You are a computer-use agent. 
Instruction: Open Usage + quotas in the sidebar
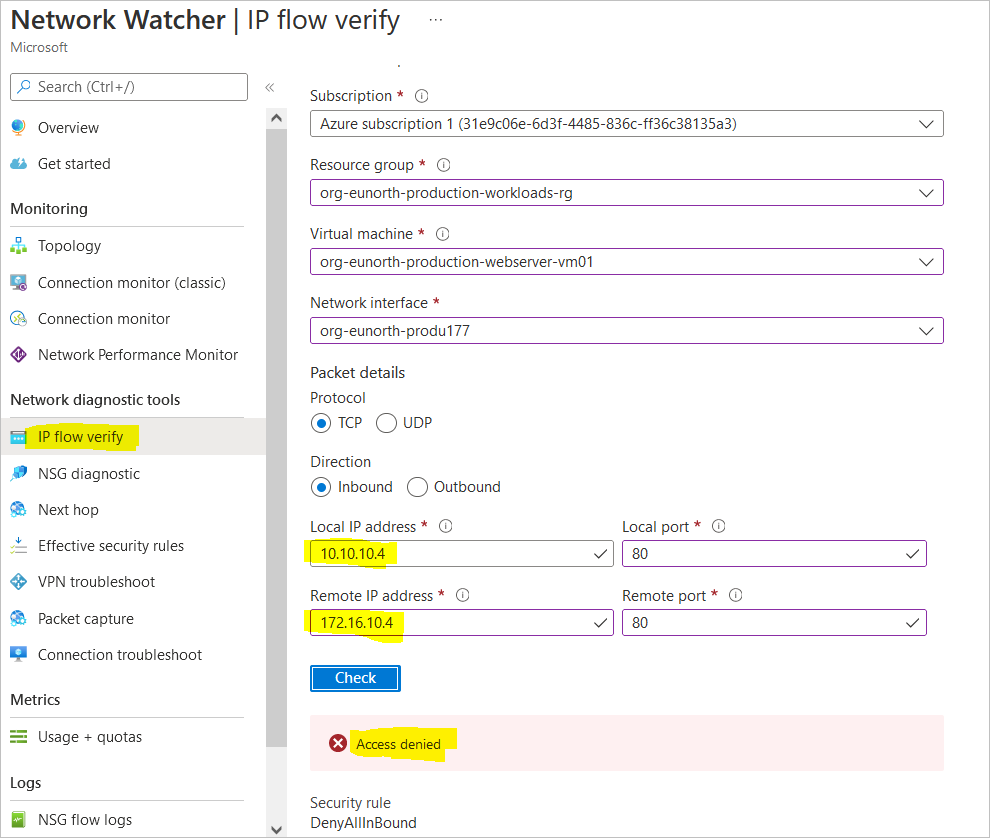90,736
